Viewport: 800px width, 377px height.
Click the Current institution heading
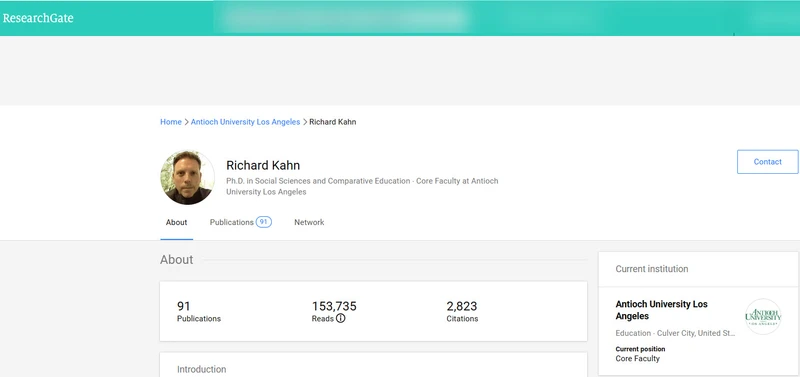tap(652, 269)
